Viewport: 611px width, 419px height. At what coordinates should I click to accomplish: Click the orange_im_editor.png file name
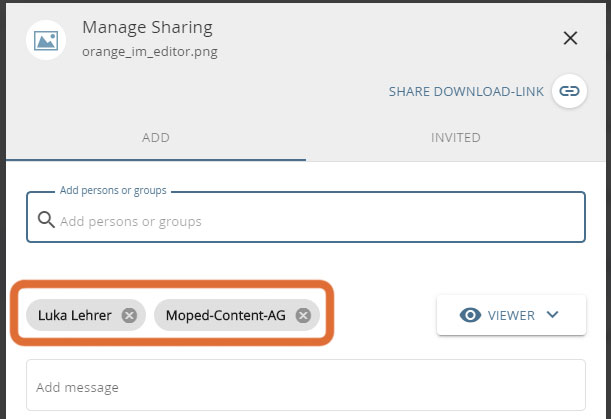click(150, 51)
